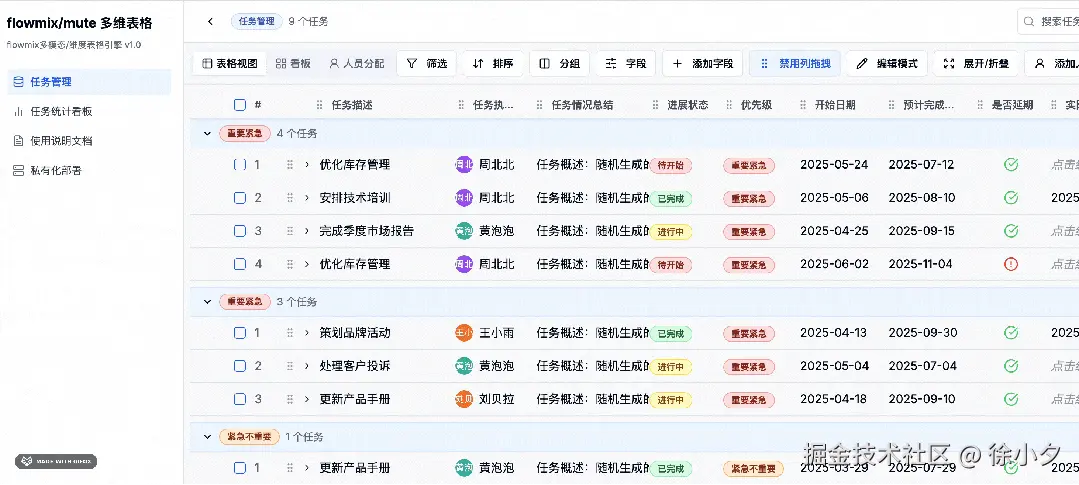The height and width of the screenshot is (485, 1079).
Task: Open the 分组 grouping button
Action: point(559,64)
